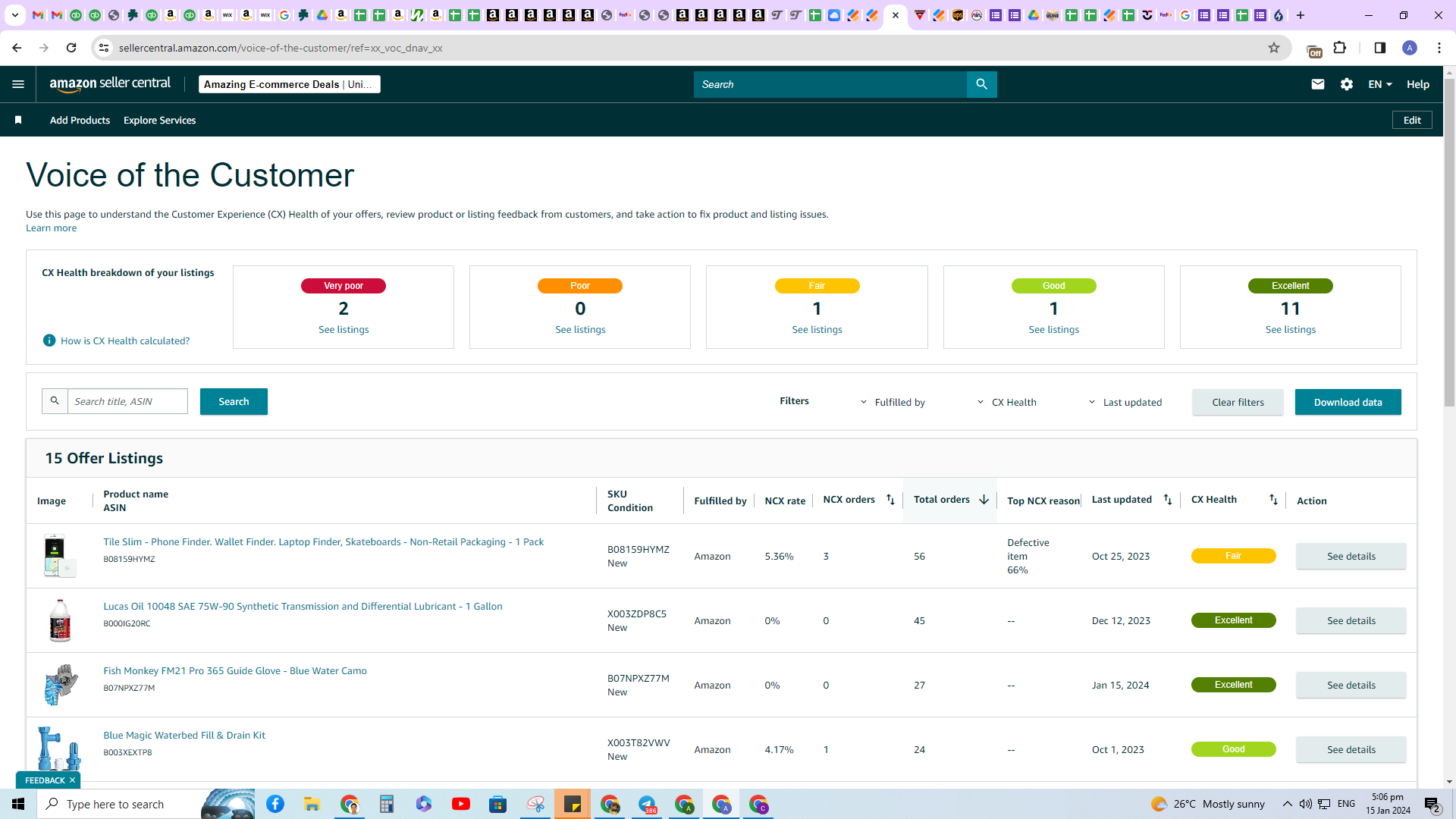
Task: Open the Help menu
Action: (1417, 84)
